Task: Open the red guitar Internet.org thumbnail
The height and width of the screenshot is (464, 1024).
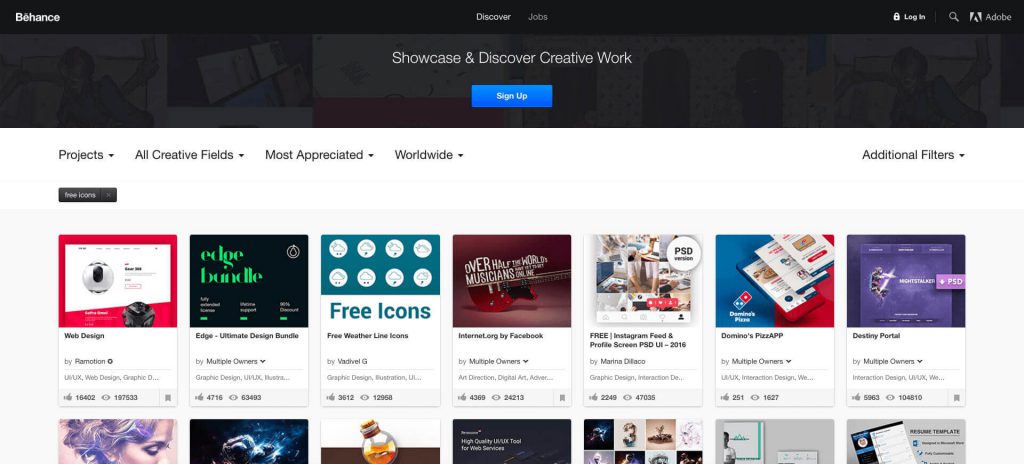Action: (x=512, y=281)
